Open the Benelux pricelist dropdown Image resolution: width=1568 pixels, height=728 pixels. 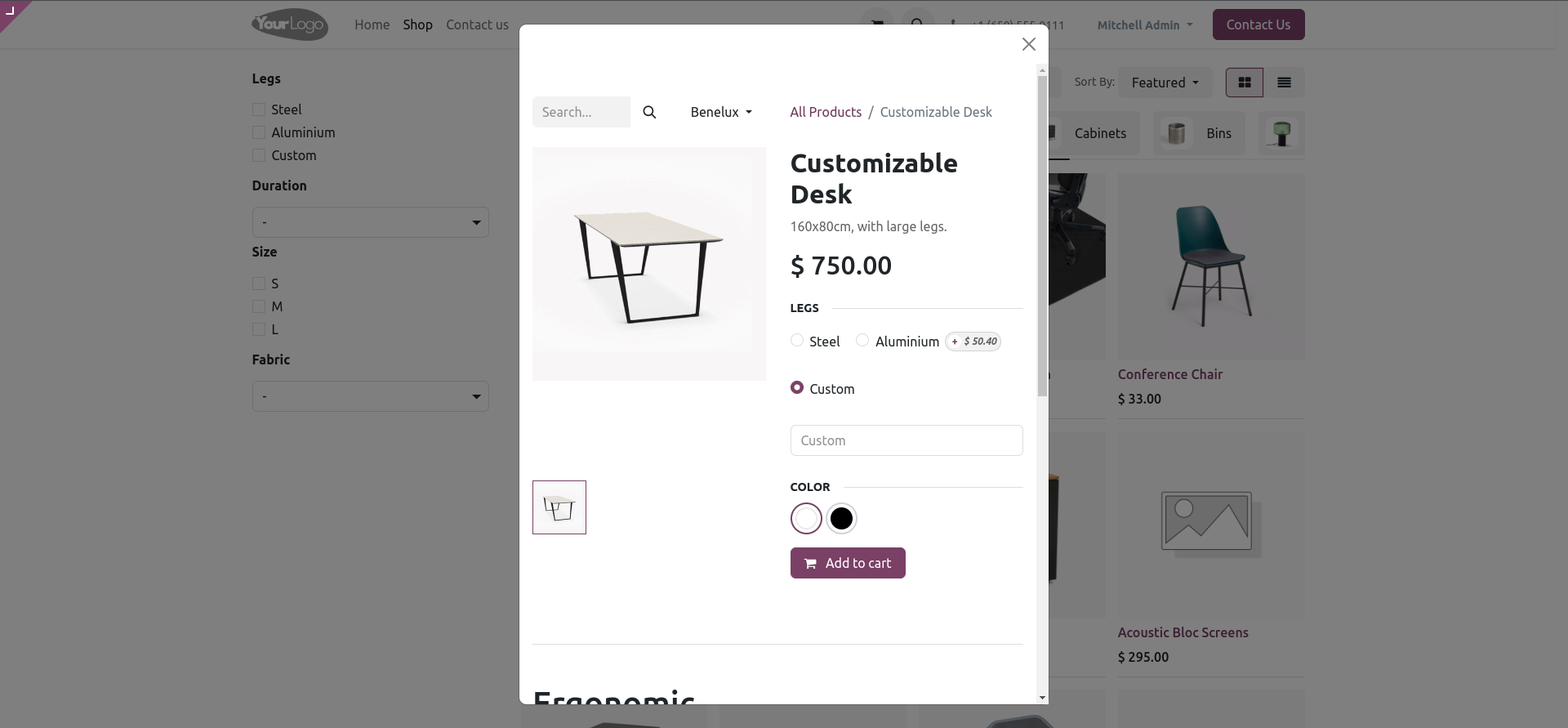pos(720,112)
